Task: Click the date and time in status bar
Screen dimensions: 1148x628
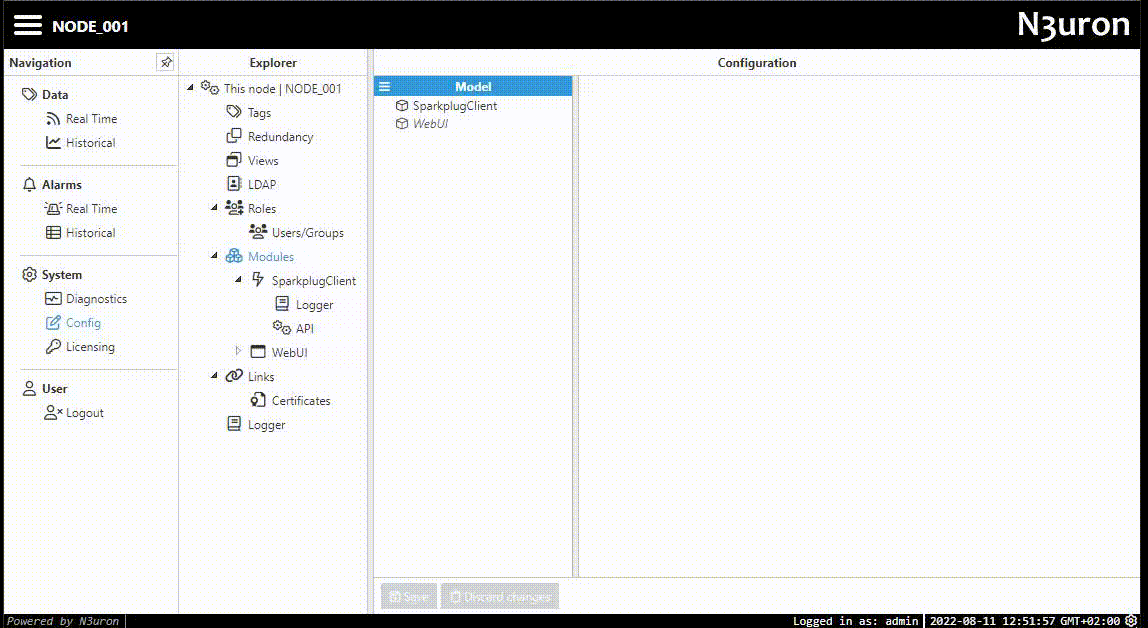Action: coord(1025,621)
